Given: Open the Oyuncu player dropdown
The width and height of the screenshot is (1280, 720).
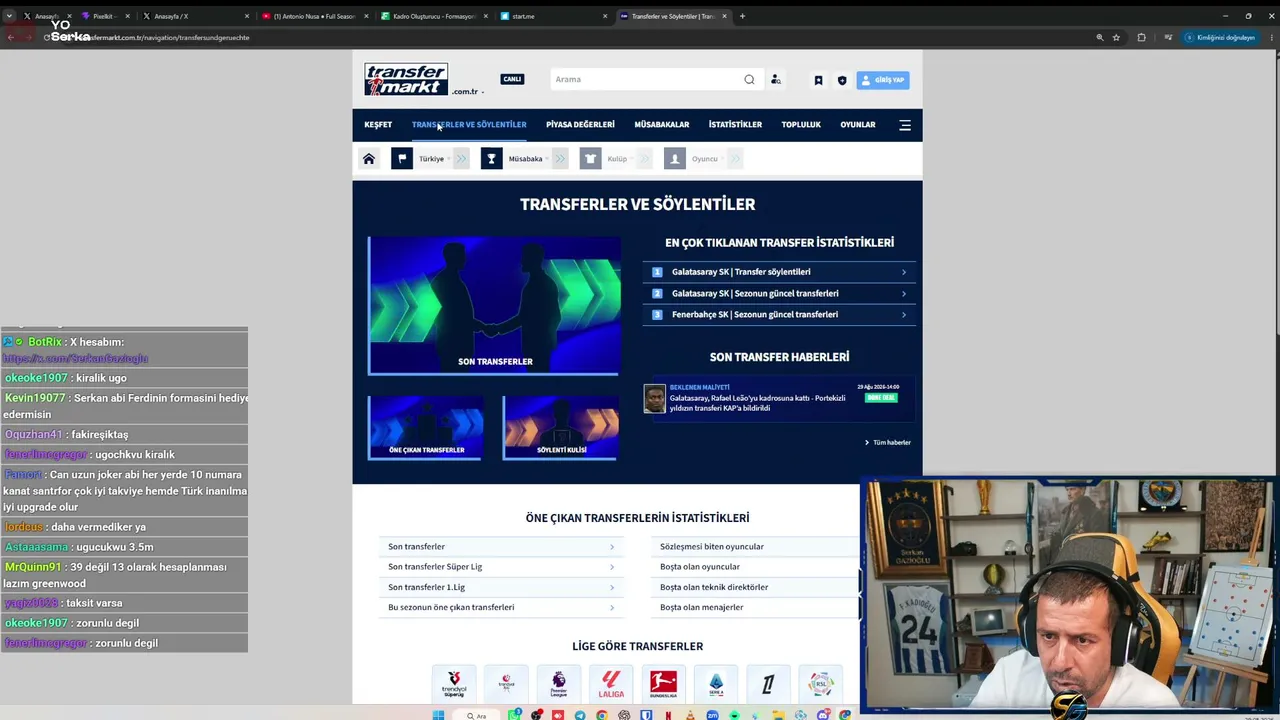Looking at the screenshot, I should tap(709, 159).
